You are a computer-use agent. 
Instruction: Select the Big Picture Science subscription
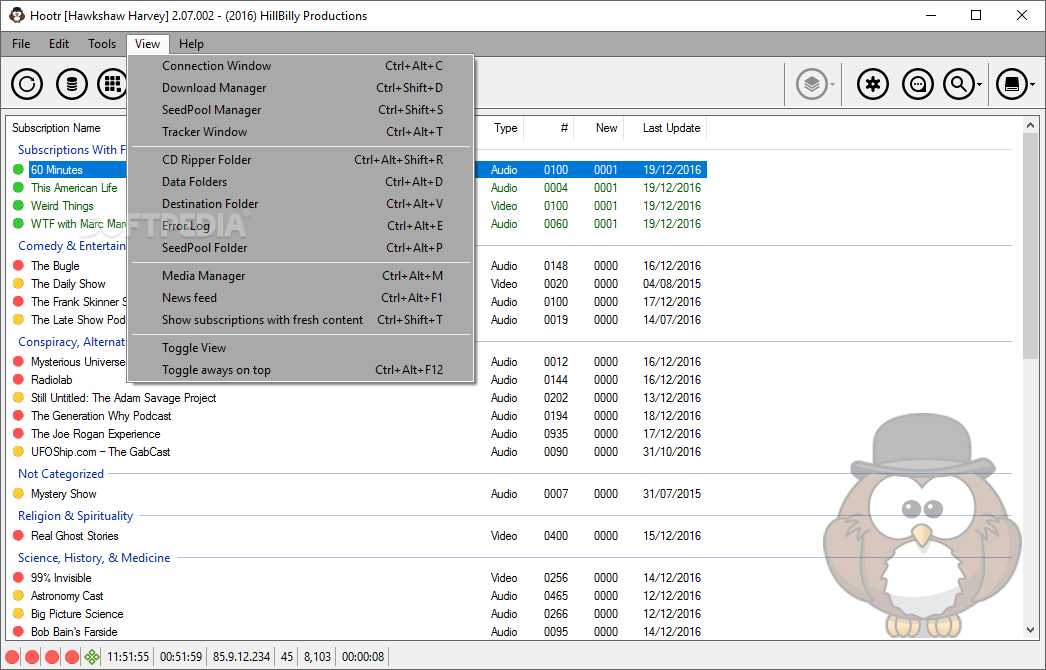click(x=77, y=614)
